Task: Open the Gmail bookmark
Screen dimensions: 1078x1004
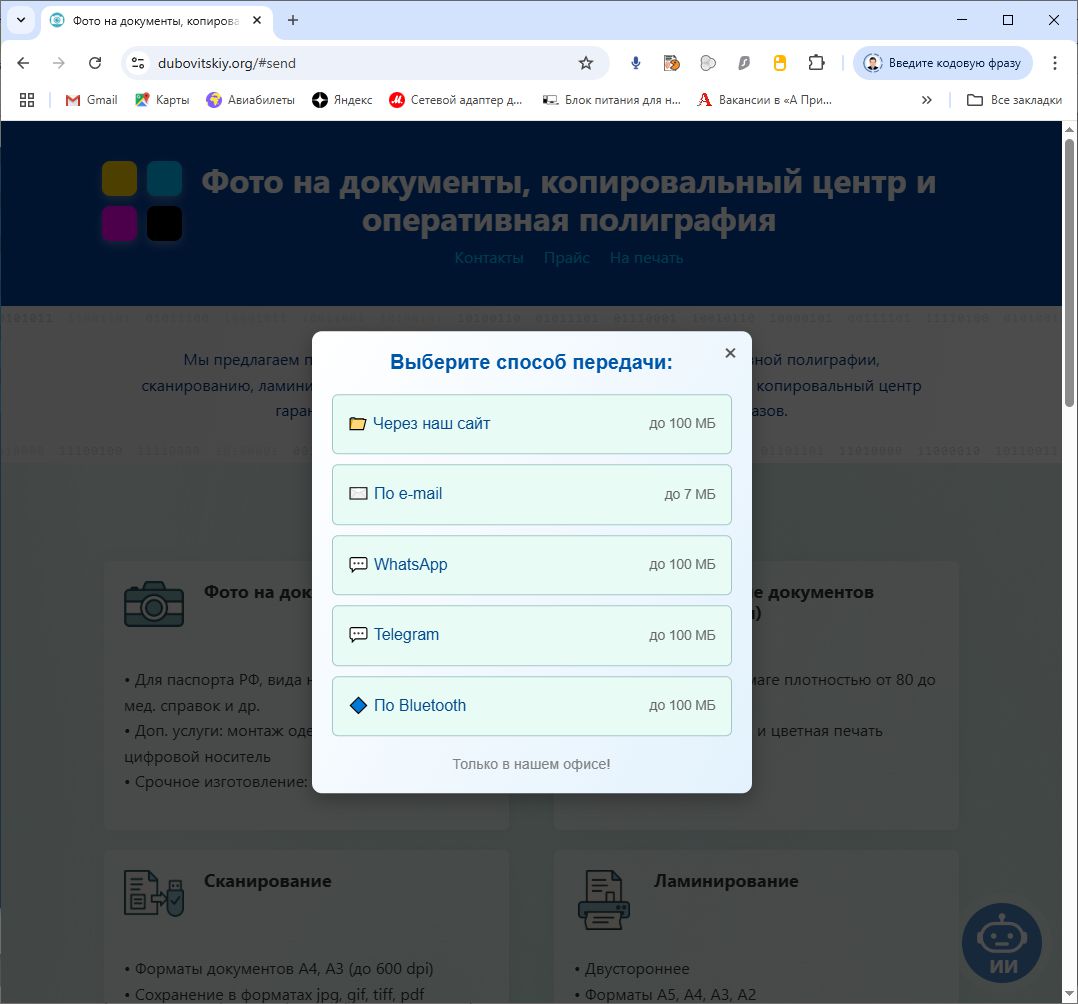Action: tap(91, 100)
